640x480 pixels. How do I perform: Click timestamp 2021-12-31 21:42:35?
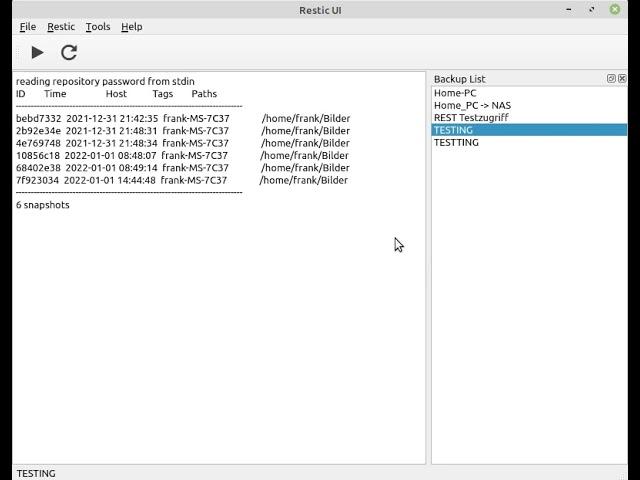coord(112,118)
